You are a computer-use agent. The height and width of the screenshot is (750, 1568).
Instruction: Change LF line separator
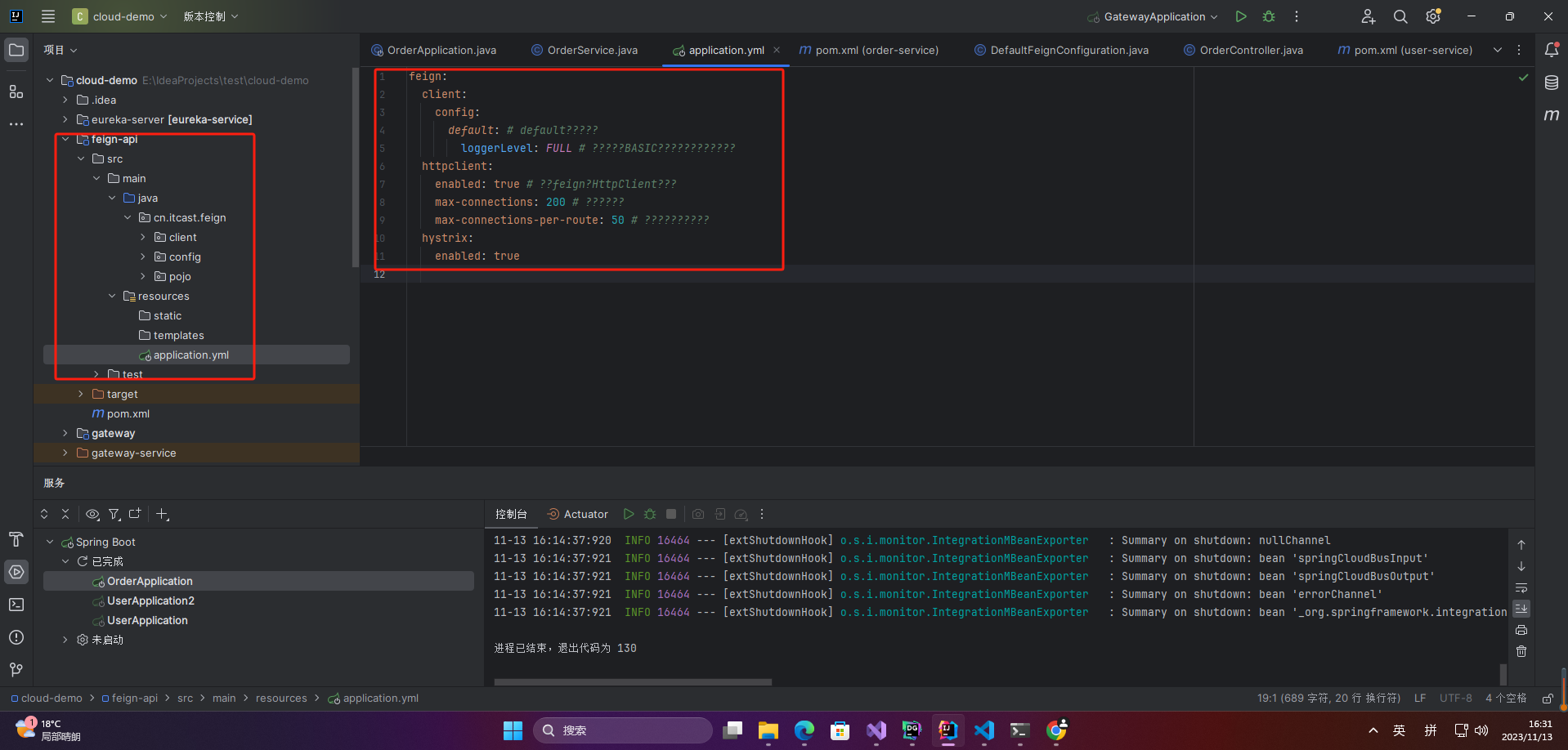[x=1420, y=699]
